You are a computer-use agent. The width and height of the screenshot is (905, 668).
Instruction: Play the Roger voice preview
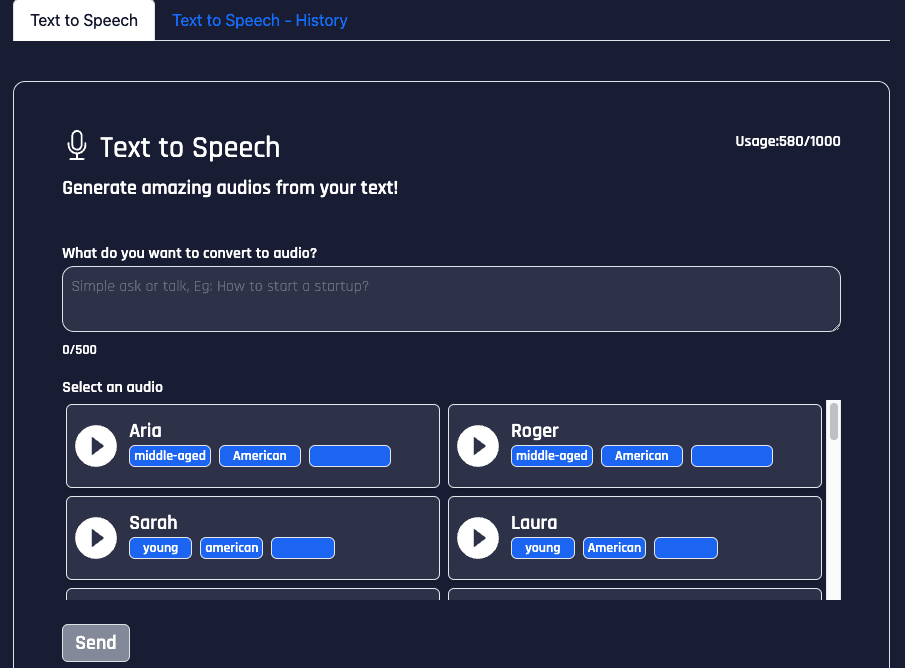tap(478, 446)
